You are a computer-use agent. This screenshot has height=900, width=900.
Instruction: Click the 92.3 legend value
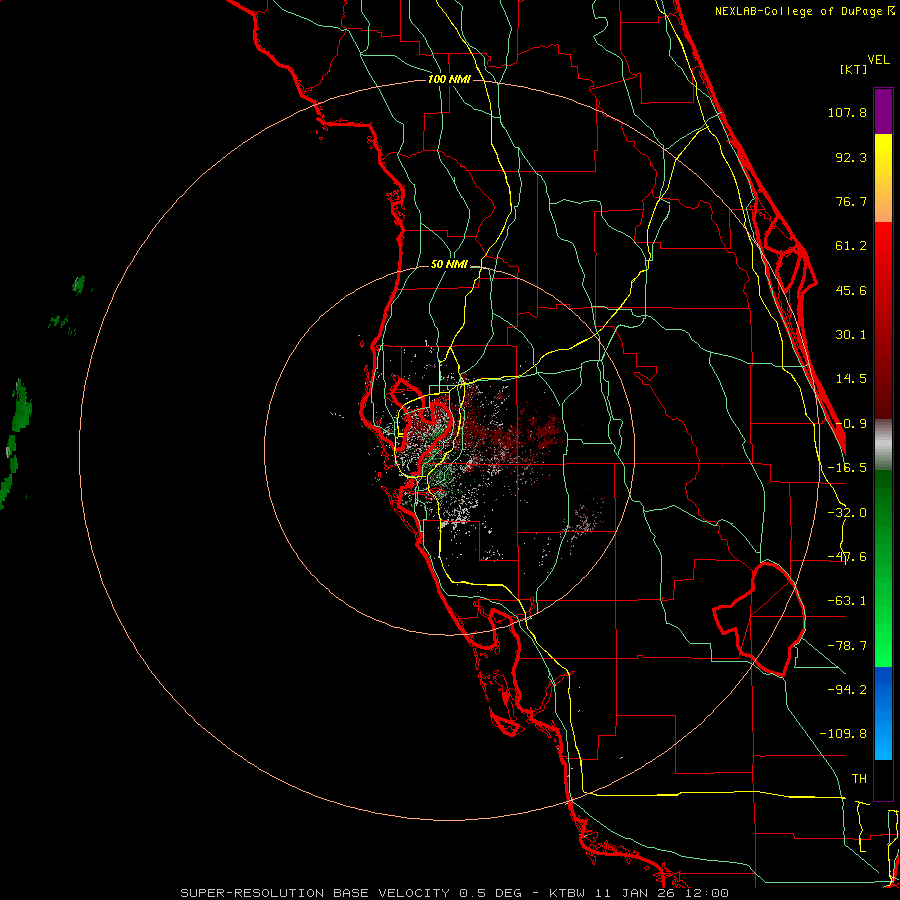click(851, 157)
